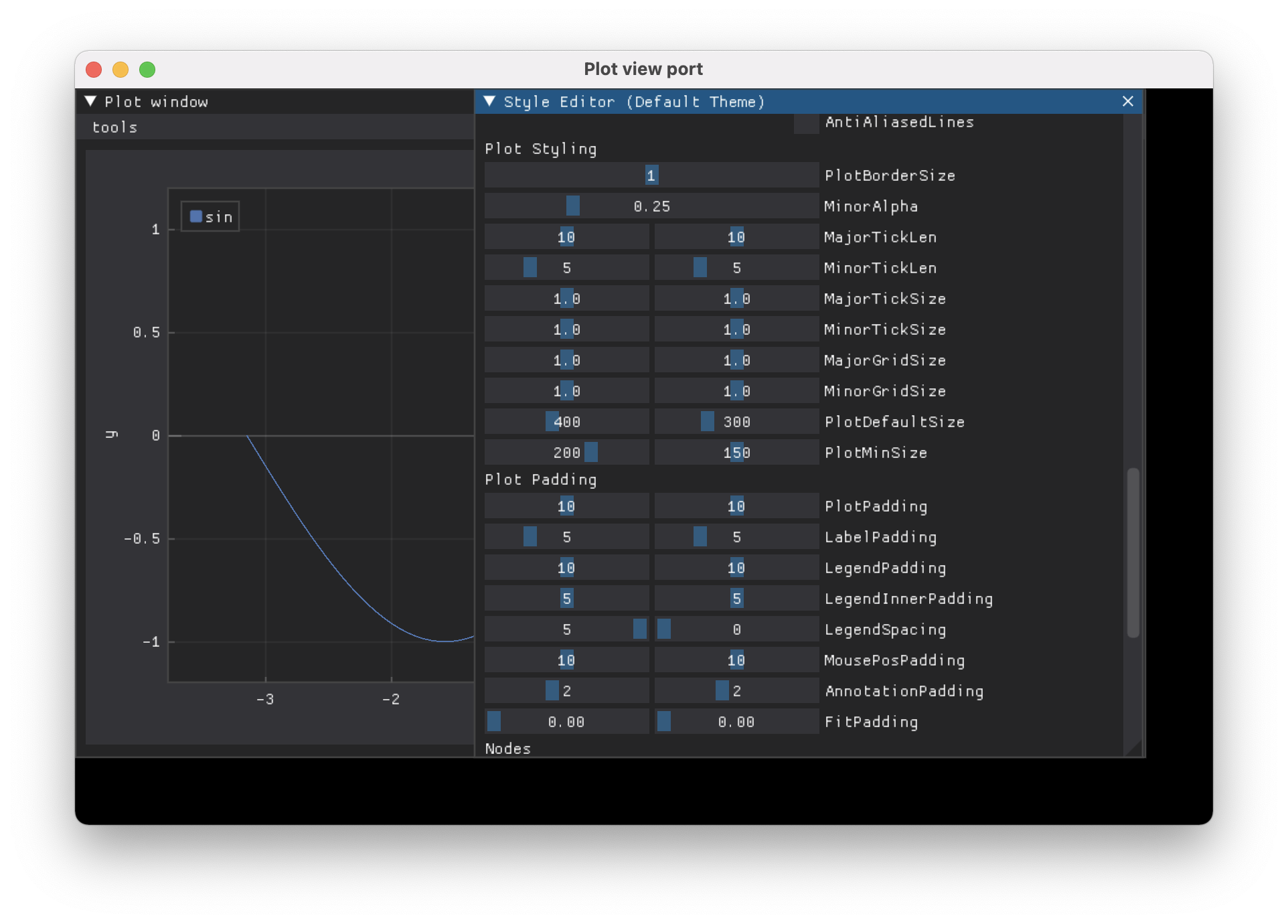This screenshot has height=924, width=1288.
Task: Click the PlotDefaultSize height field showing 300
Action: 736,422
